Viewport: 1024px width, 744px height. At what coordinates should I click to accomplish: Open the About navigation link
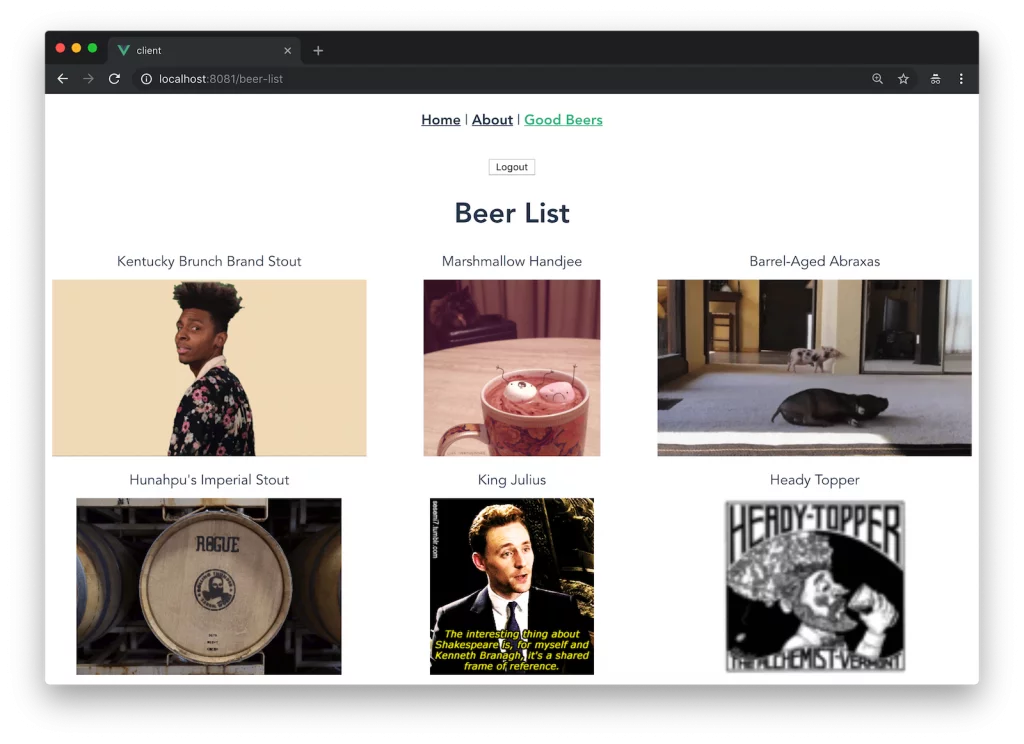click(x=492, y=120)
